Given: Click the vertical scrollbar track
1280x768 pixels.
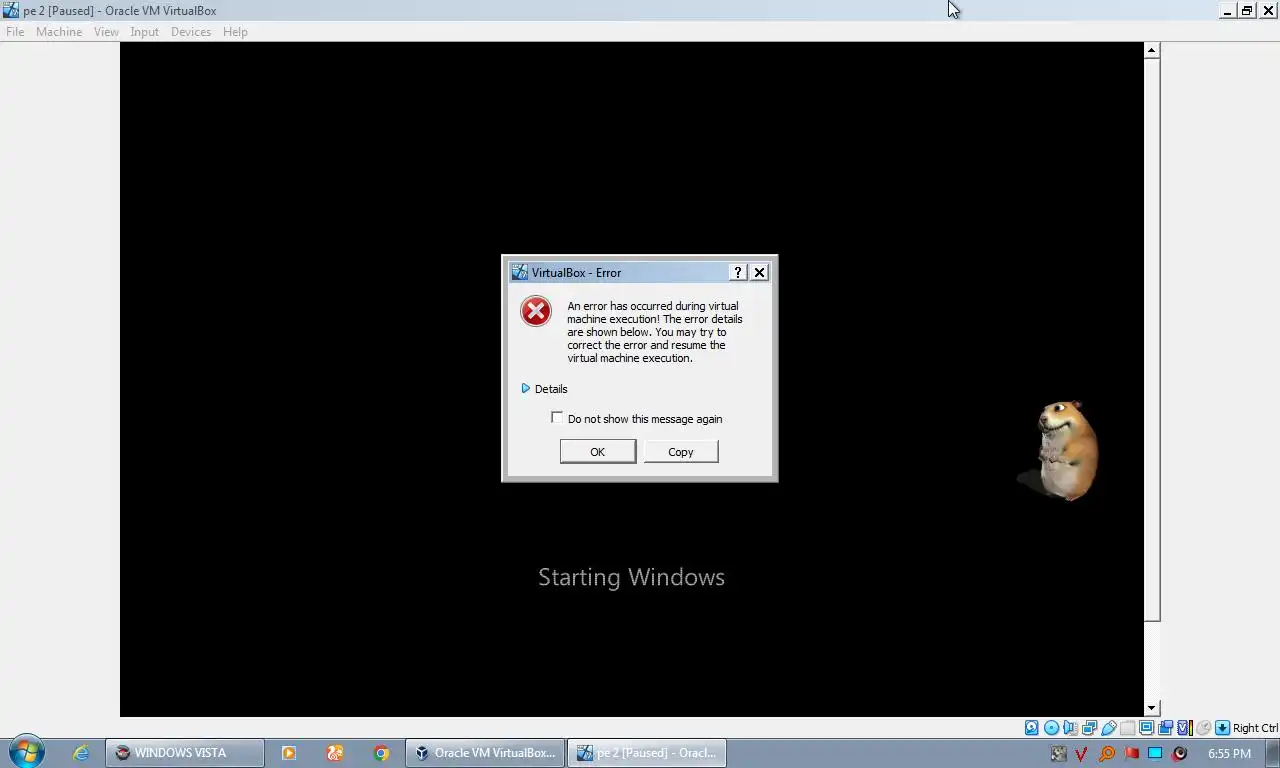Looking at the screenshot, I should coord(1152,660).
